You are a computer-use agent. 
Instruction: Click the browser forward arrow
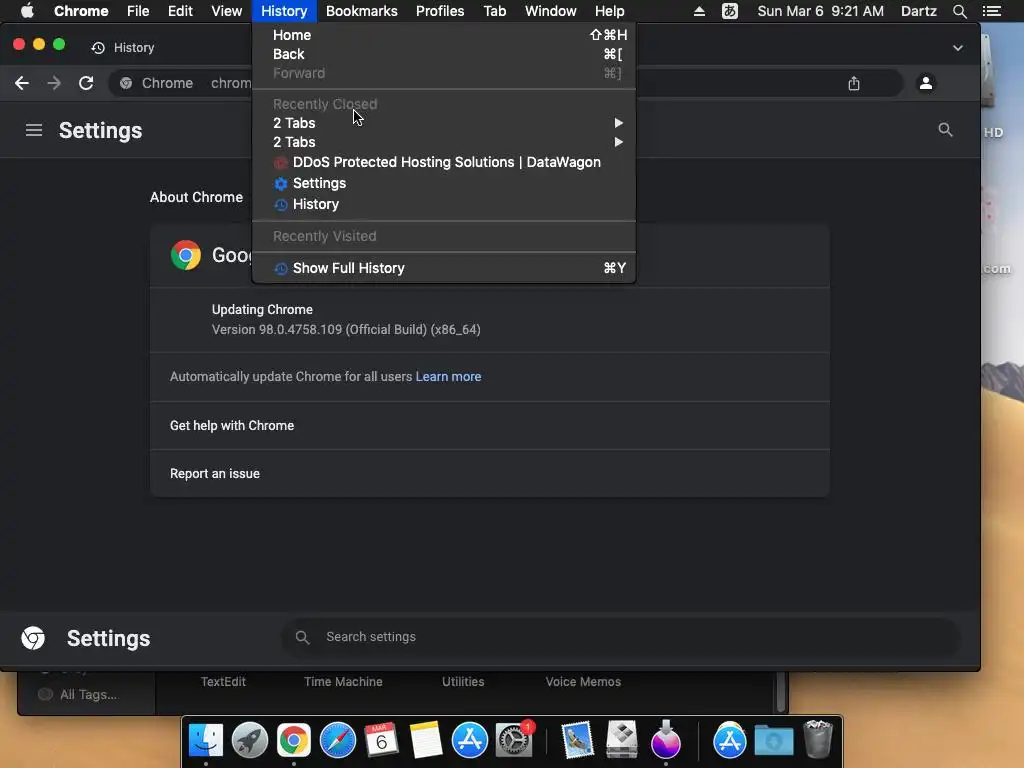[x=54, y=83]
